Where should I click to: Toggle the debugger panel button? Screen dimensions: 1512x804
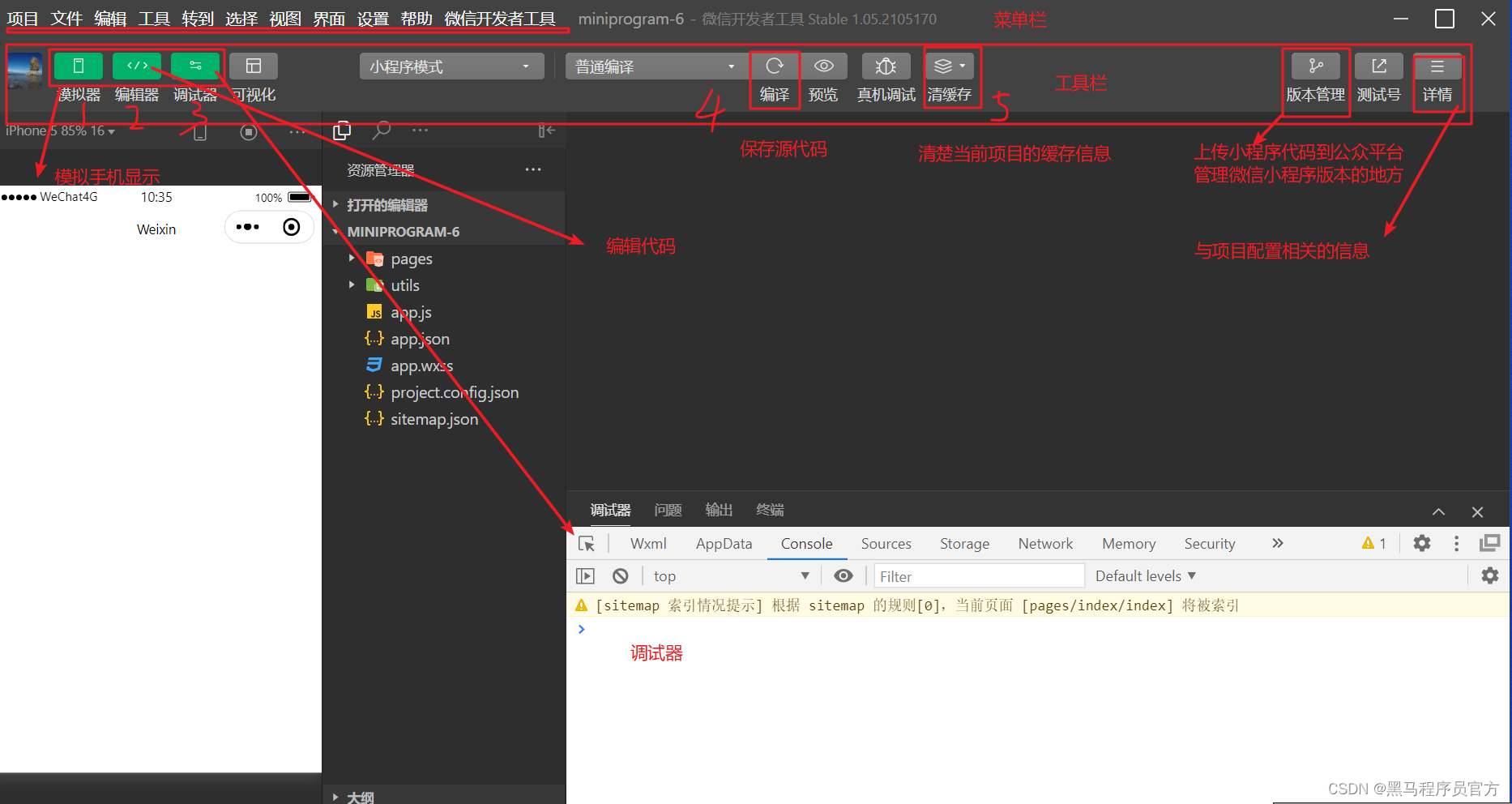(195, 66)
